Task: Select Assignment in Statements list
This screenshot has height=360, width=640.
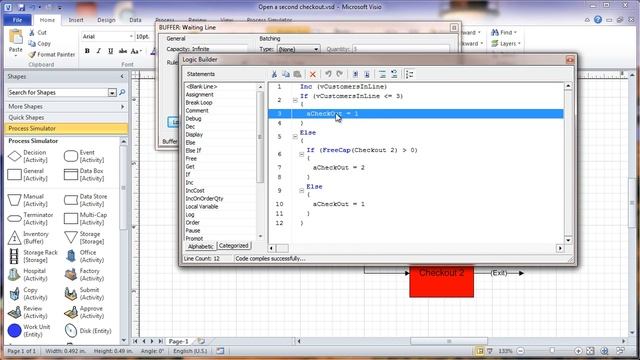Action: (x=200, y=94)
